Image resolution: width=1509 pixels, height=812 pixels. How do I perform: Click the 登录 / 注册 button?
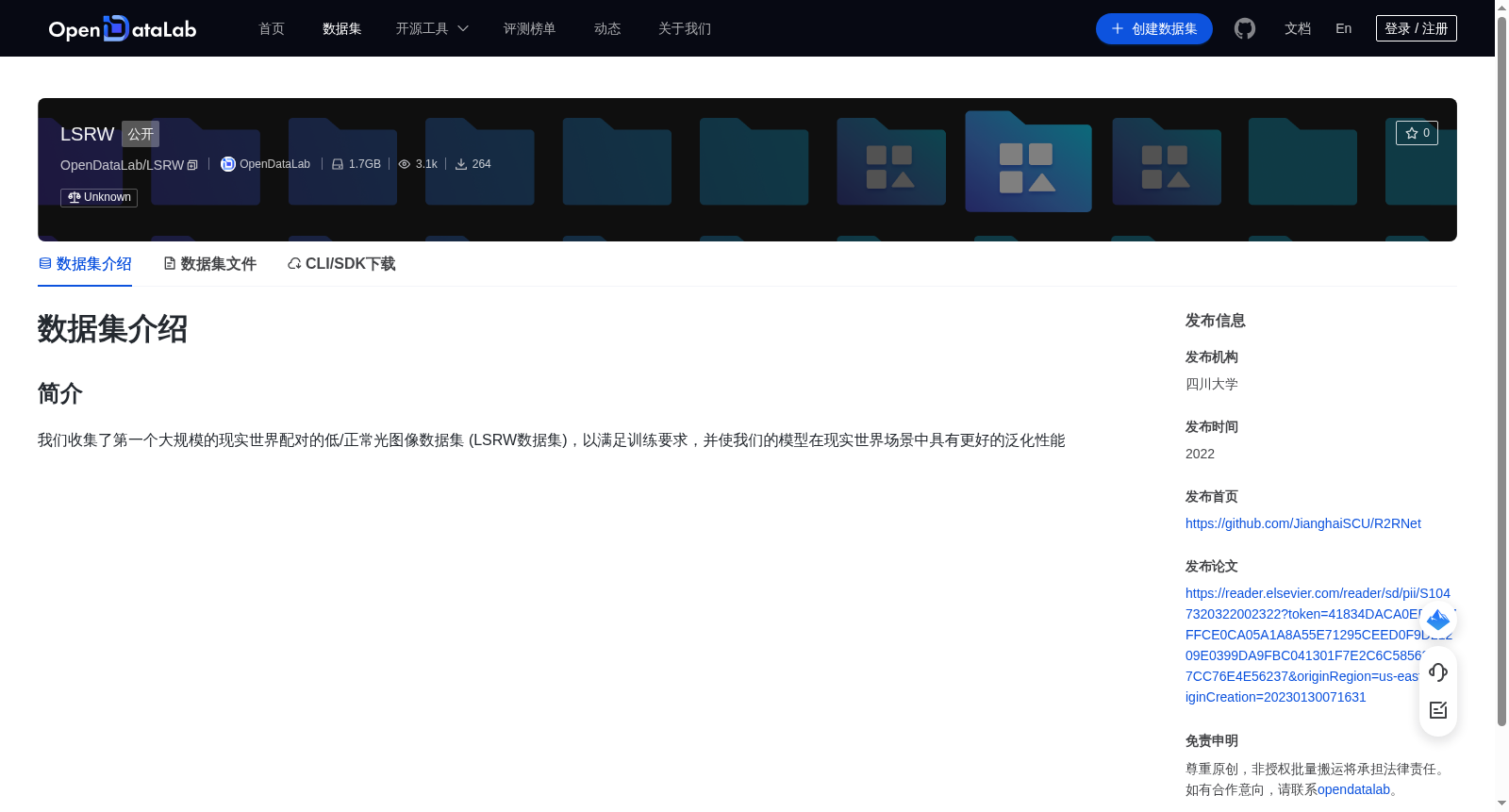pos(1417,28)
